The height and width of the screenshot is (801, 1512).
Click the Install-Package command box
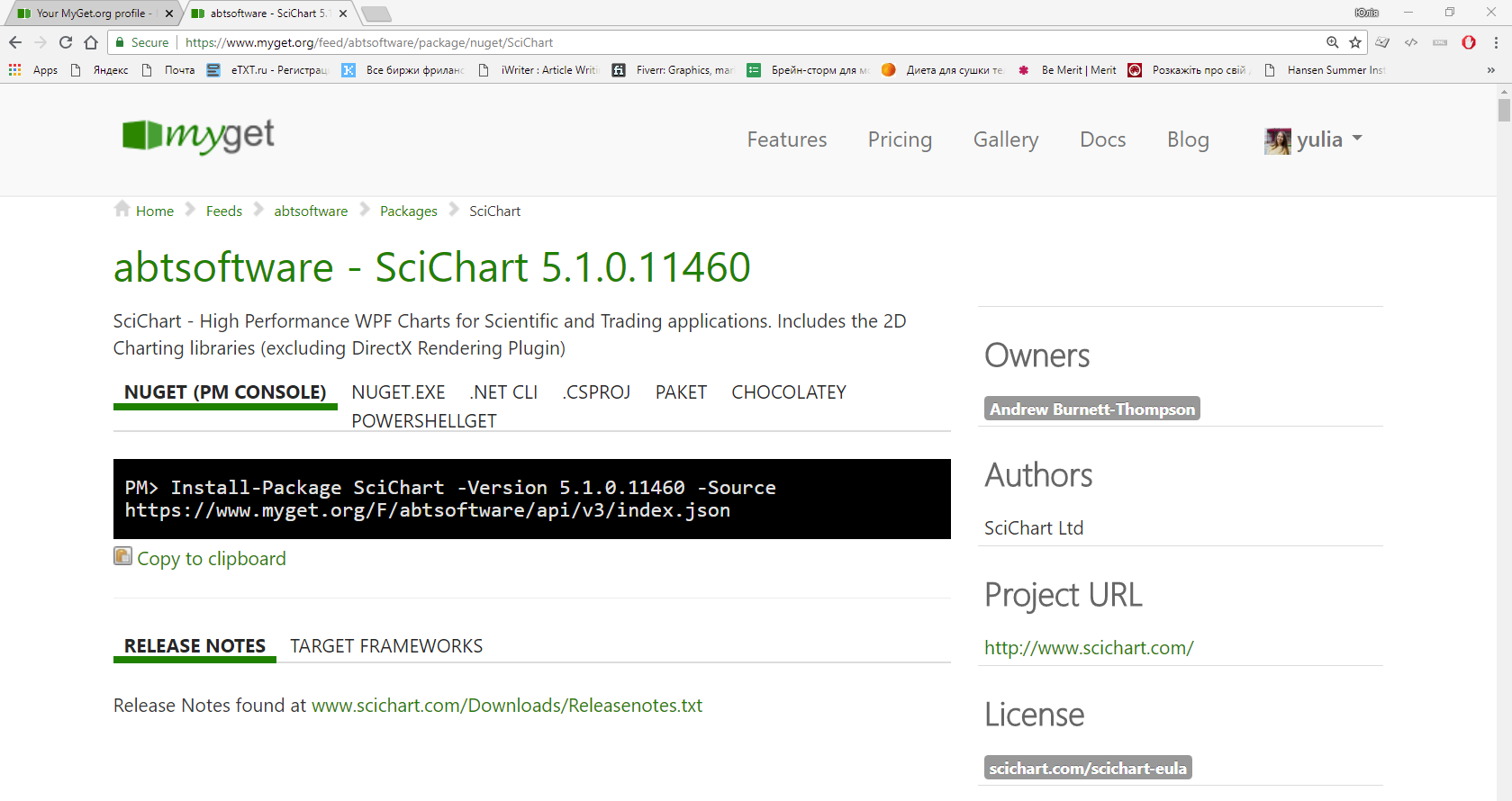pyautogui.click(x=532, y=499)
